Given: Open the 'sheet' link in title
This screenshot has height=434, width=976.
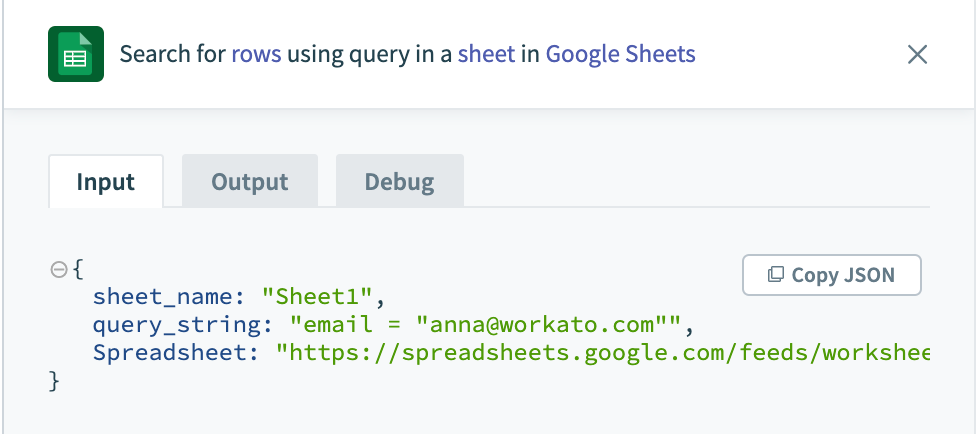Looking at the screenshot, I should click(x=486, y=53).
